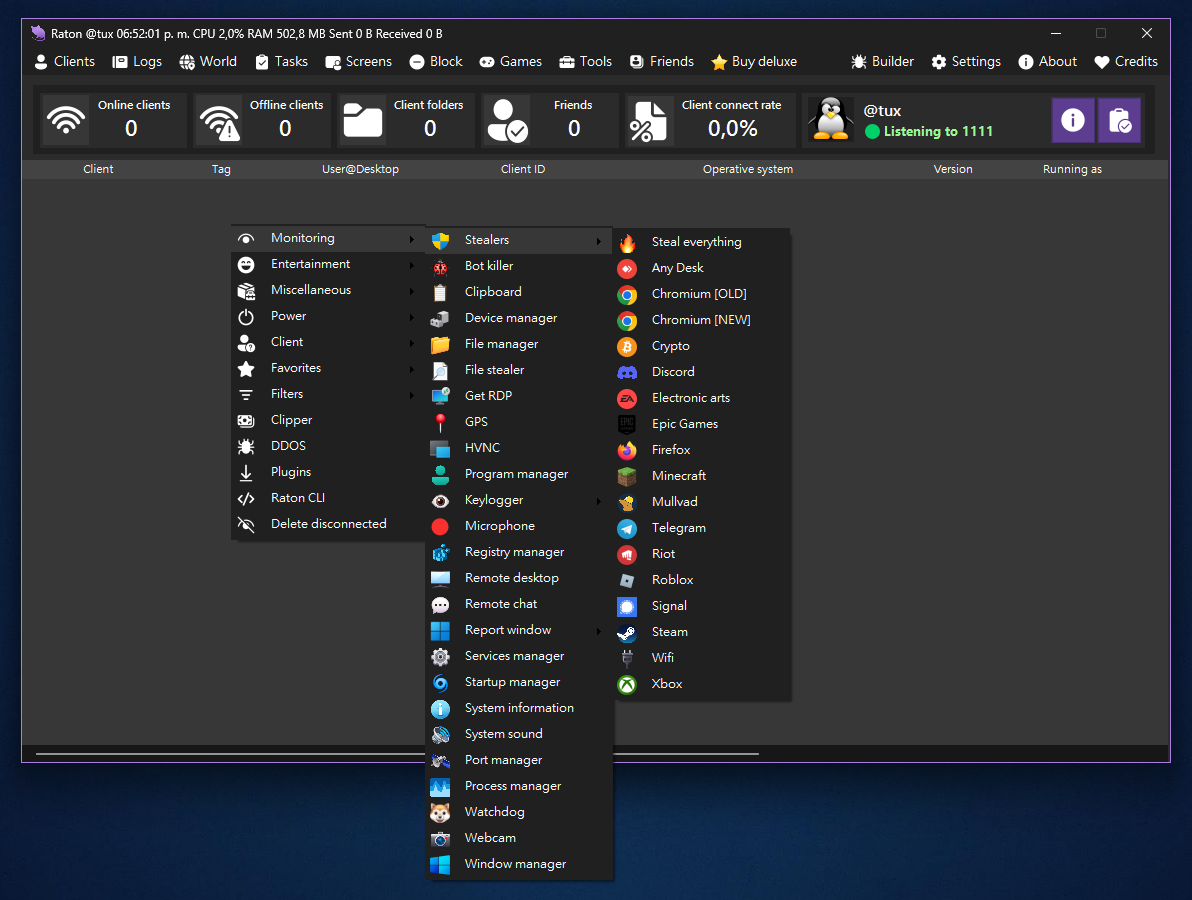
Task: Click the Firefox icon in the submenu
Action: pos(627,451)
